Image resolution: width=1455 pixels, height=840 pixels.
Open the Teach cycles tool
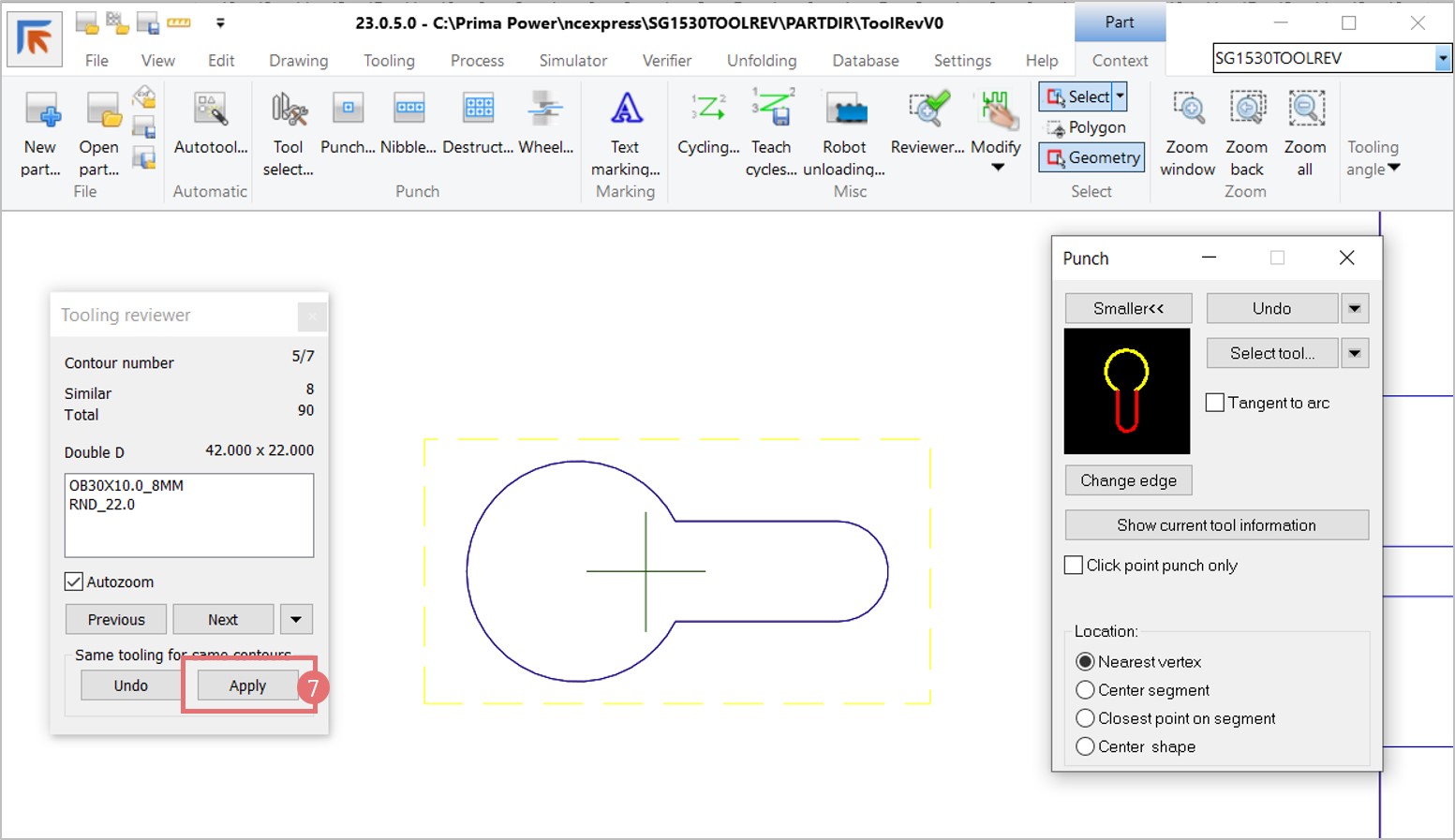772,111
